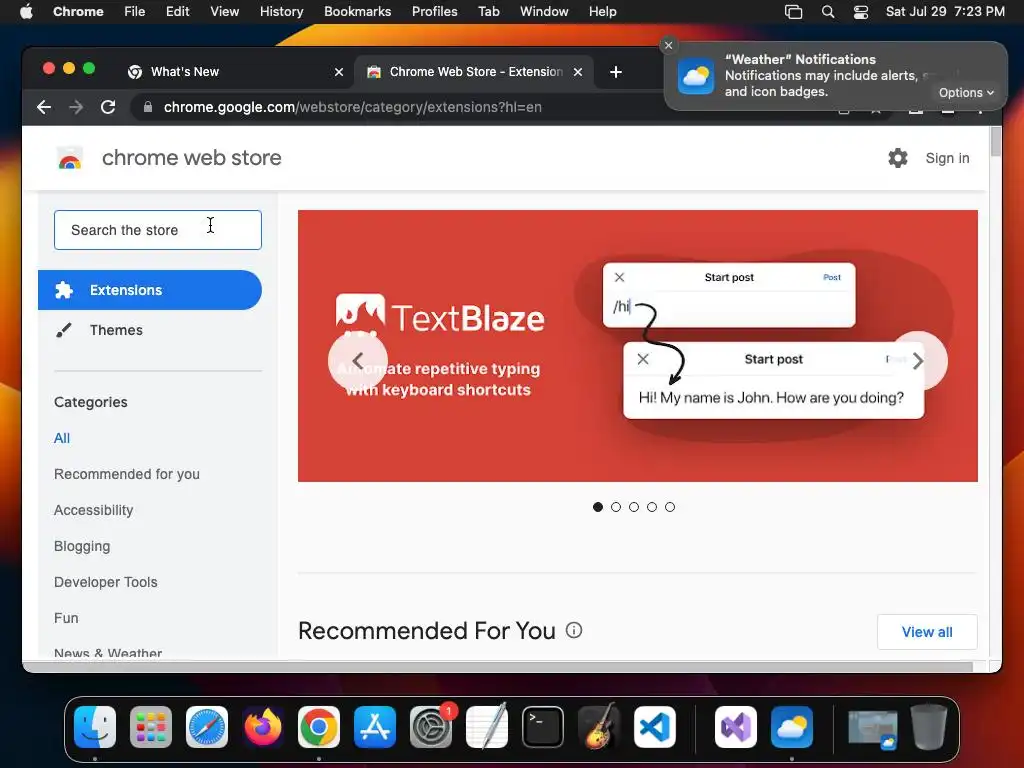This screenshot has height=768, width=1024.
Task: Launch Safari from the dock
Action: 207,727
